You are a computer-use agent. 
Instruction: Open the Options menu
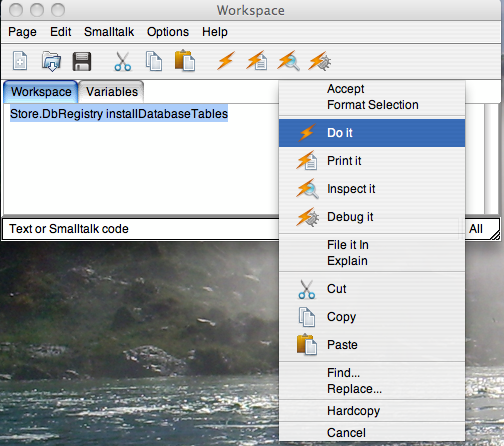168,32
